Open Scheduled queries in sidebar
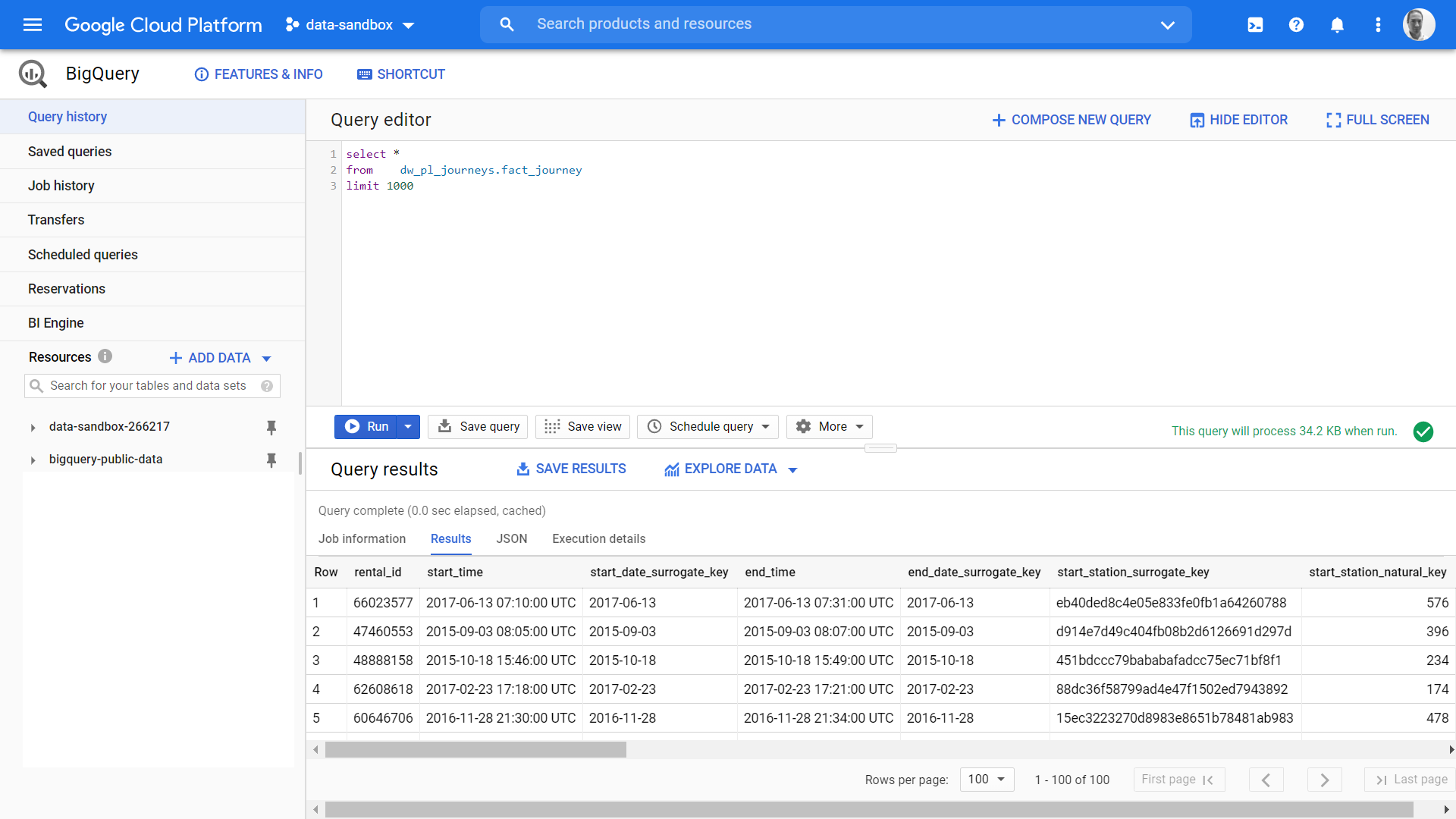Screen dimensions: 1456x819 point(152,255)
